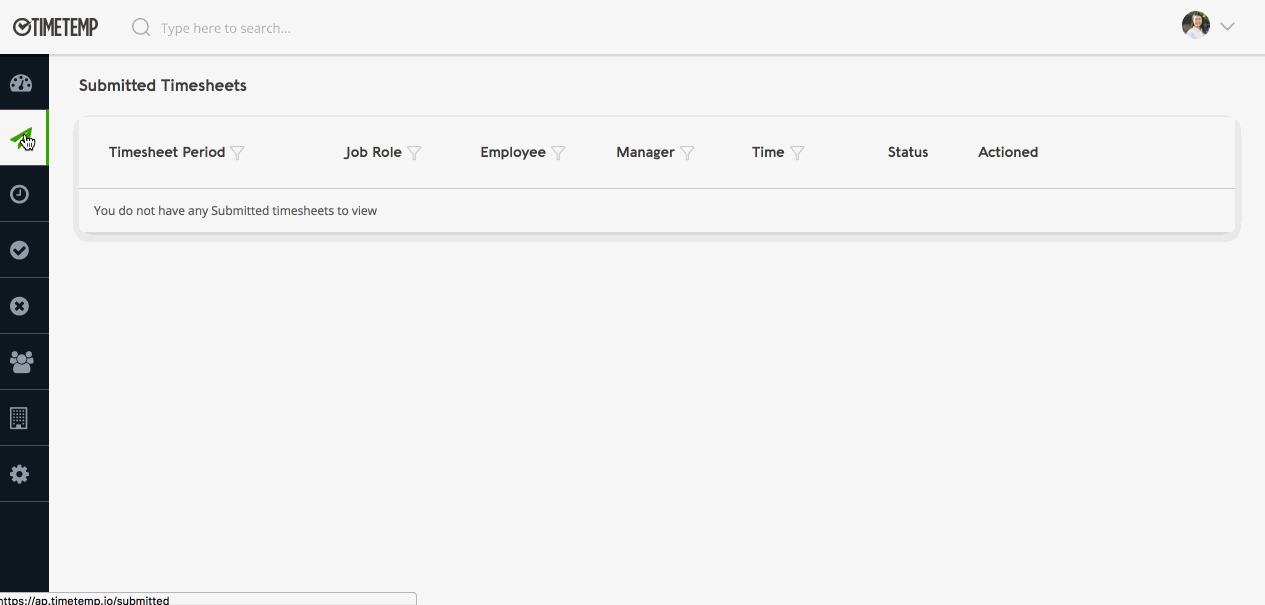The height and width of the screenshot is (605, 1265).
Task: Click the search magnifier icon
Action: (141, 27)
